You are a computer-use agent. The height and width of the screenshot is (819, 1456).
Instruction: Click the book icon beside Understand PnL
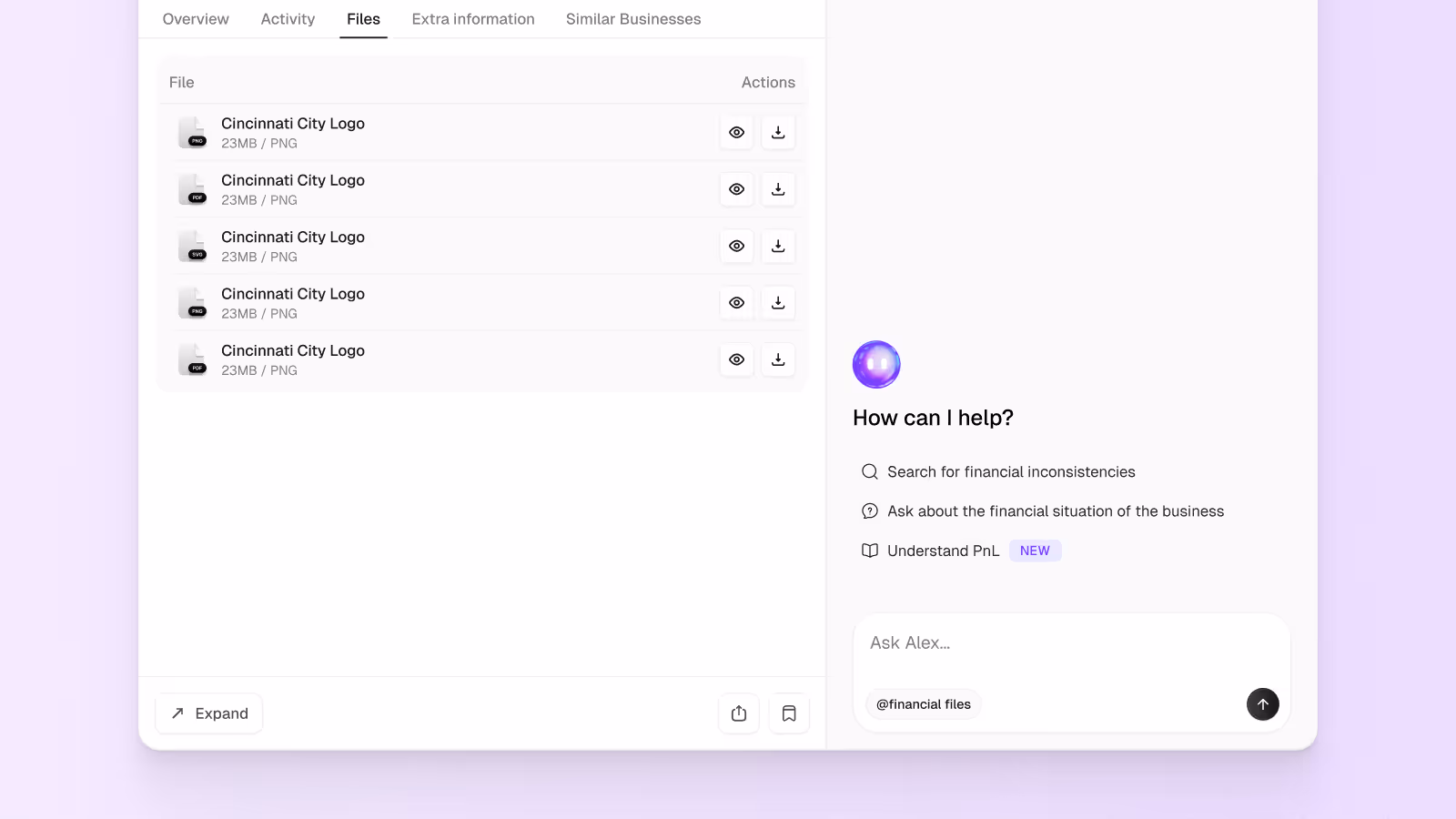(870, 551)
